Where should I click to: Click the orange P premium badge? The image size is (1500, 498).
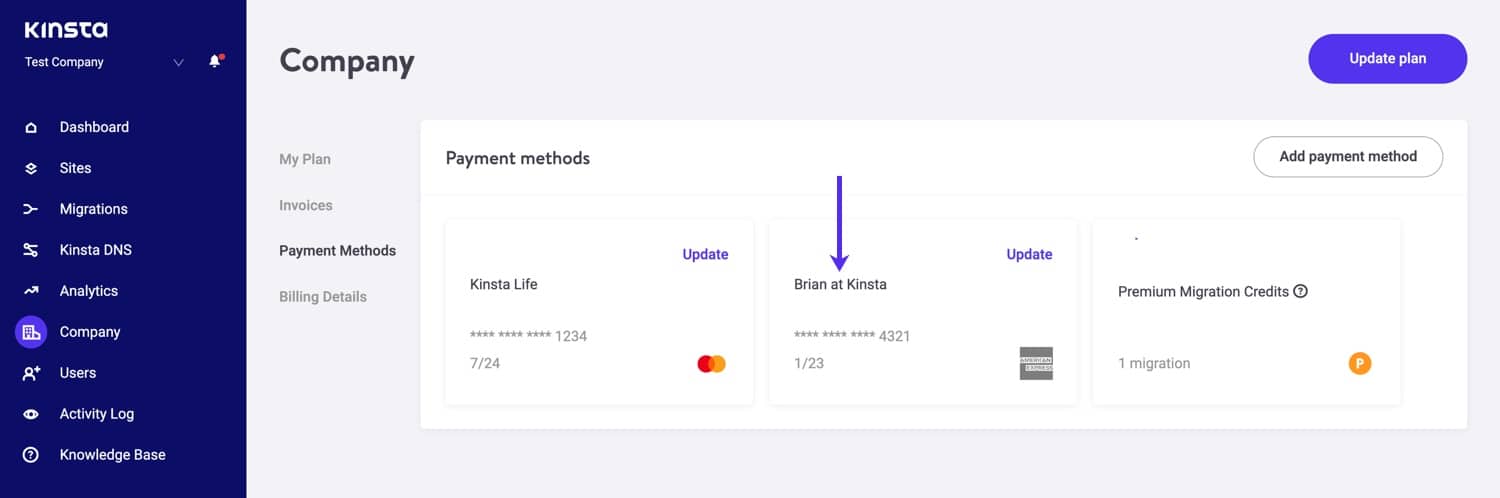tap(1359, 363)
